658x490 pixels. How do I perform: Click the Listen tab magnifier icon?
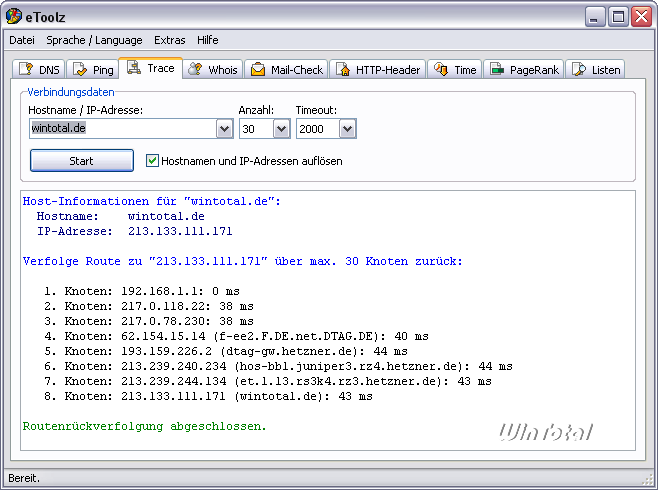pos(579,69)
